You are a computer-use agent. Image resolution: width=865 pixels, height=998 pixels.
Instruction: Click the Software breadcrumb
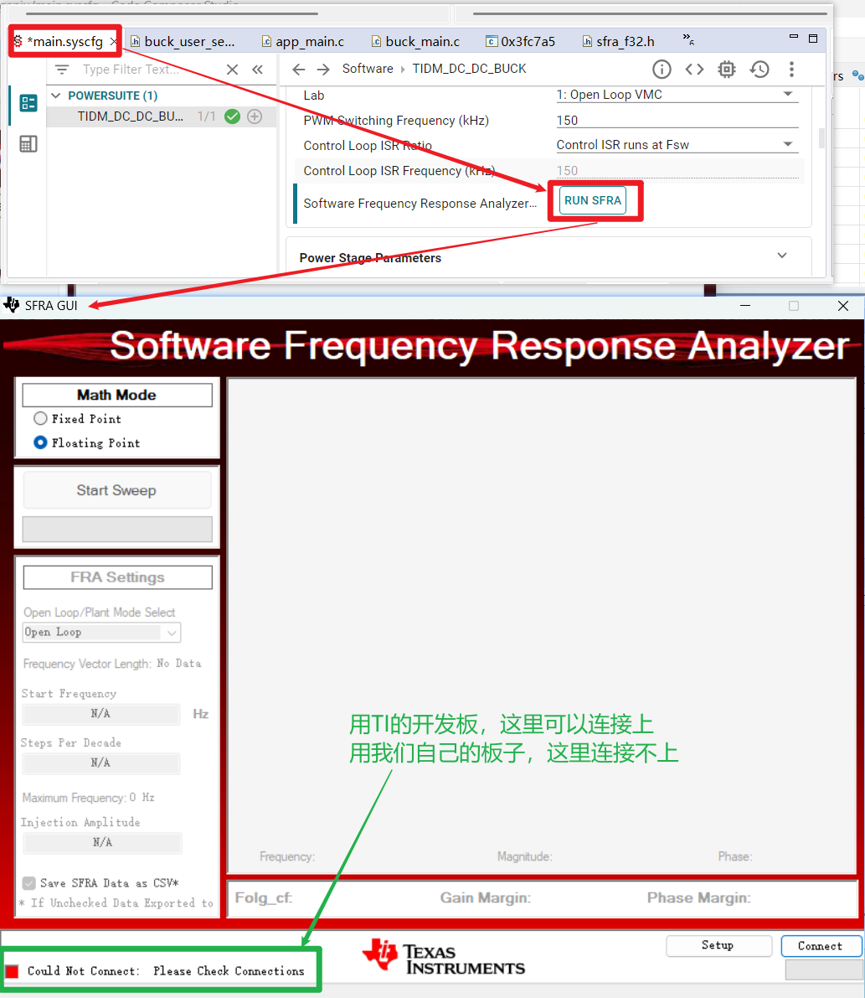point(367,69)
